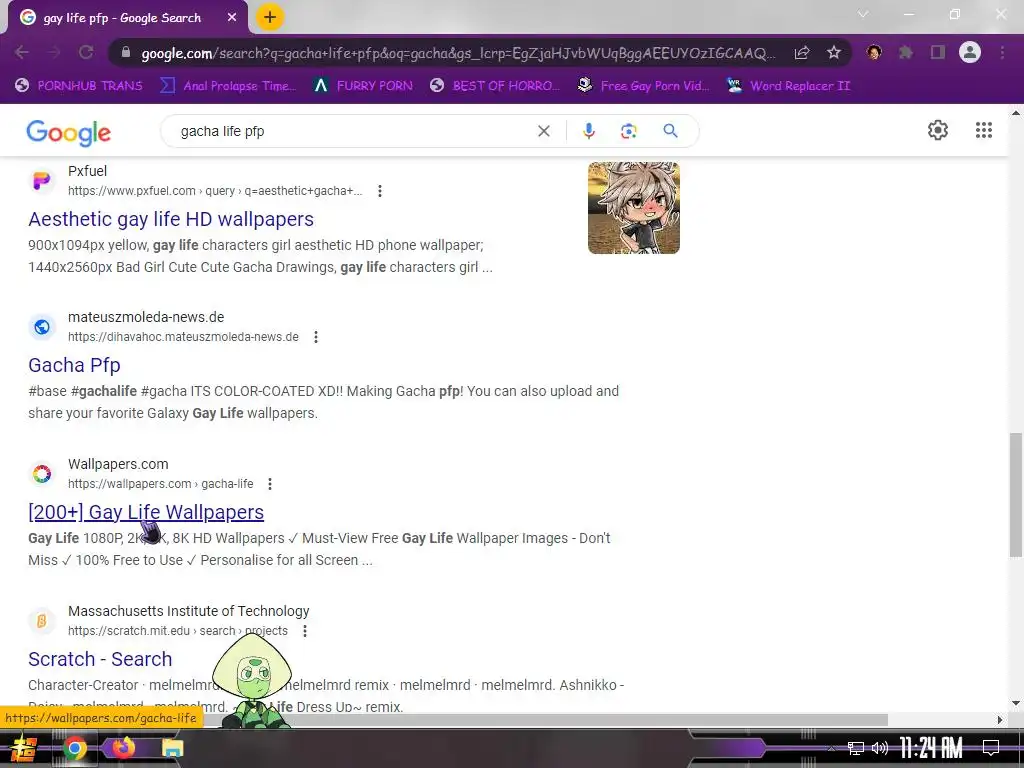Open the Wallpapers.com result options menu
This screenshot has width=1024, height=768.
pos(270,484)
